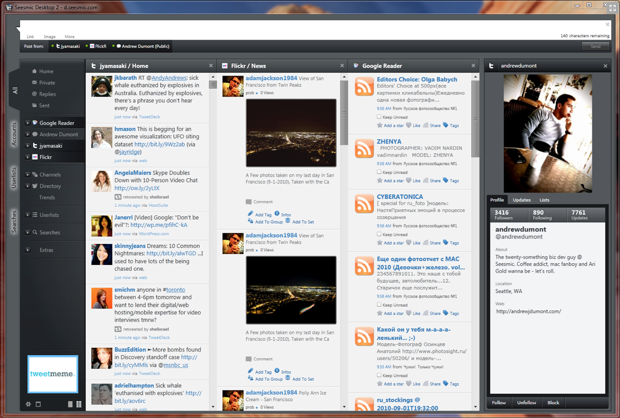The width and height of the screenshot is (620, 418).
Task: Click scrollbar thumb of Google Reader column
Action: (x=475, y=119)
